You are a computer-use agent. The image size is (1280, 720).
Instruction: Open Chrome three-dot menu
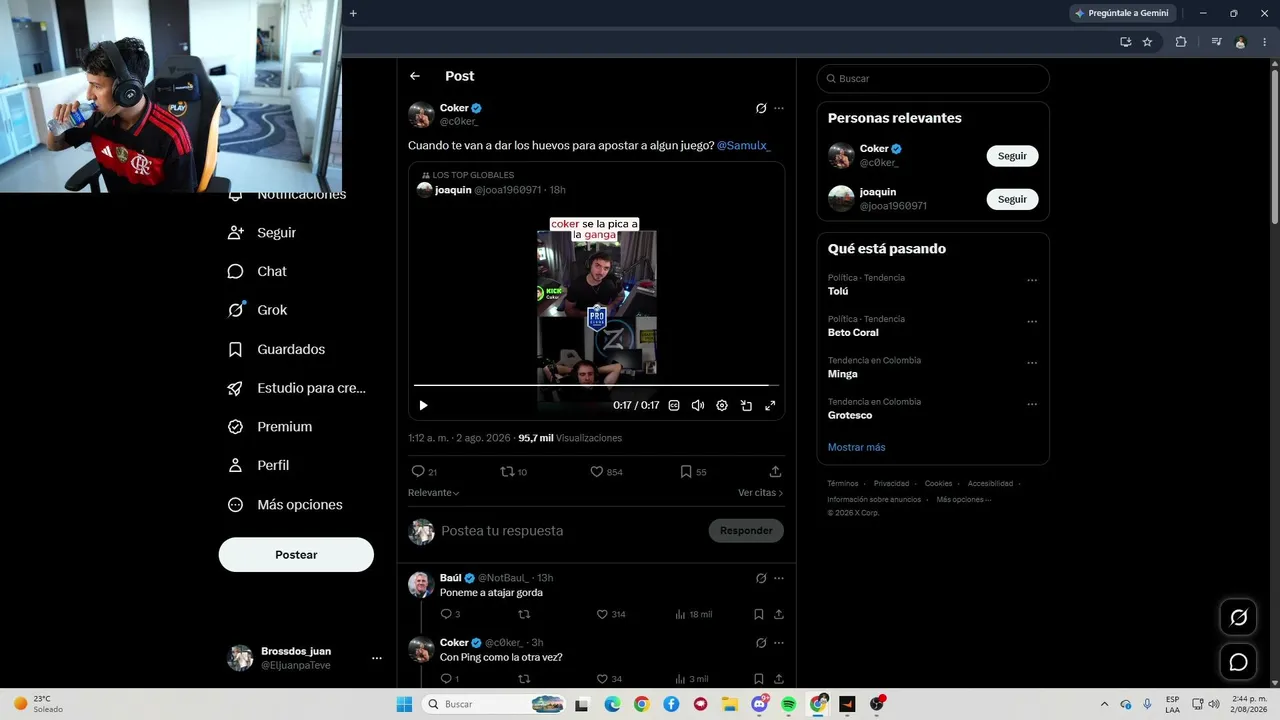[x=1264, y=42]
